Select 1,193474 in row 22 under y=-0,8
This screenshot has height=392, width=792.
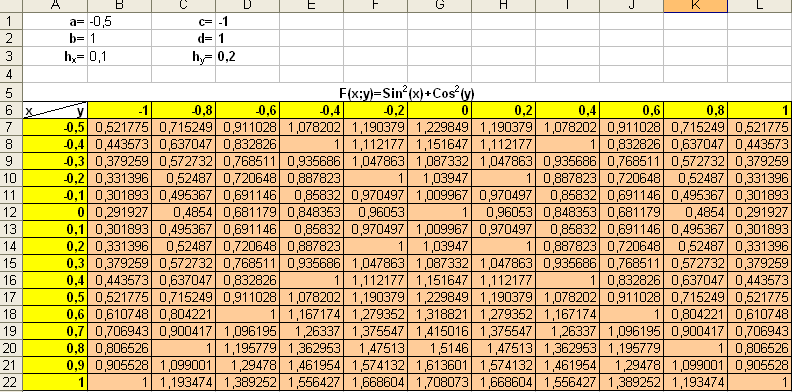point(184,382)
